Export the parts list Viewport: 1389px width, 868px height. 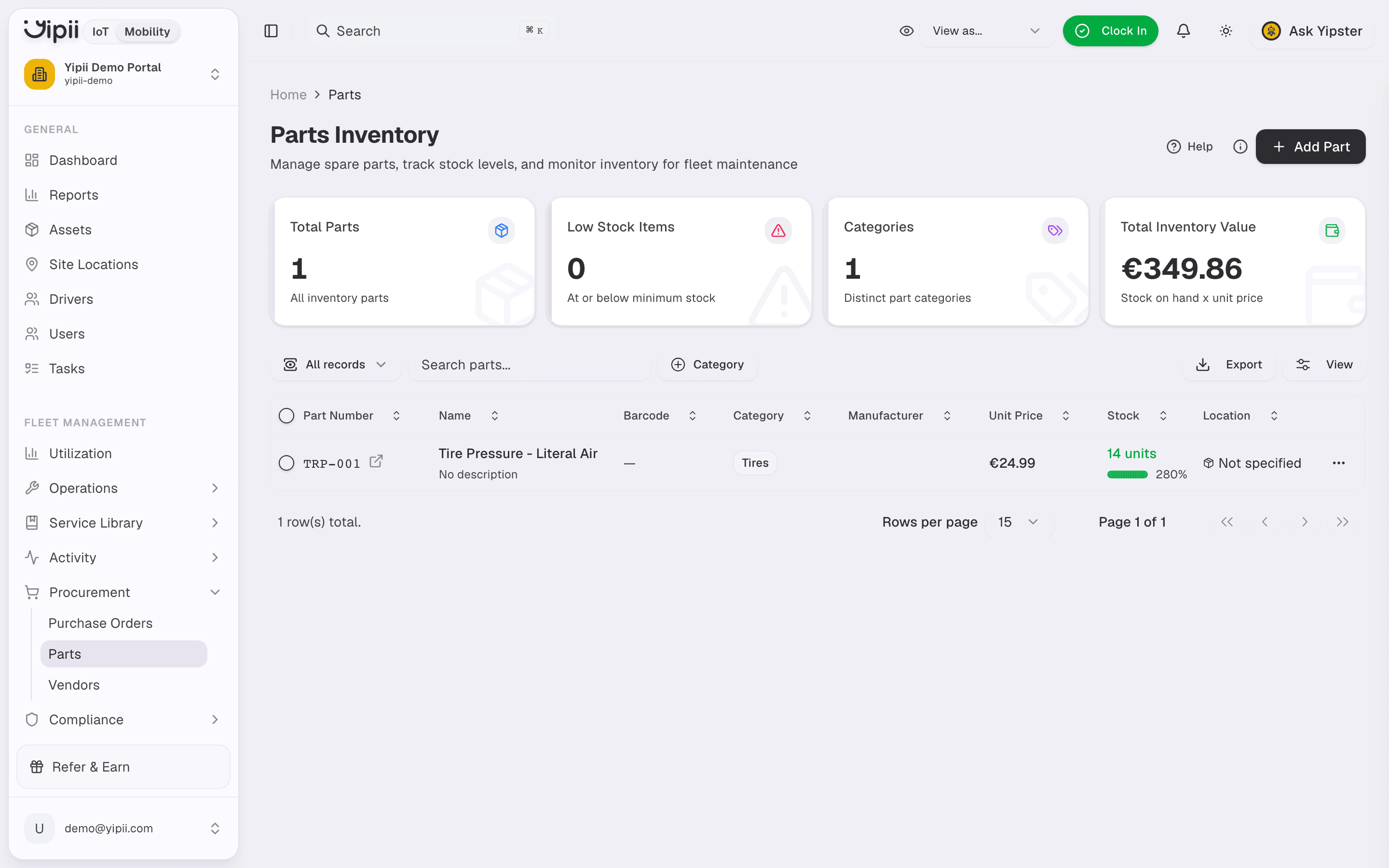pyautogui.click(x=1228, y=365)
